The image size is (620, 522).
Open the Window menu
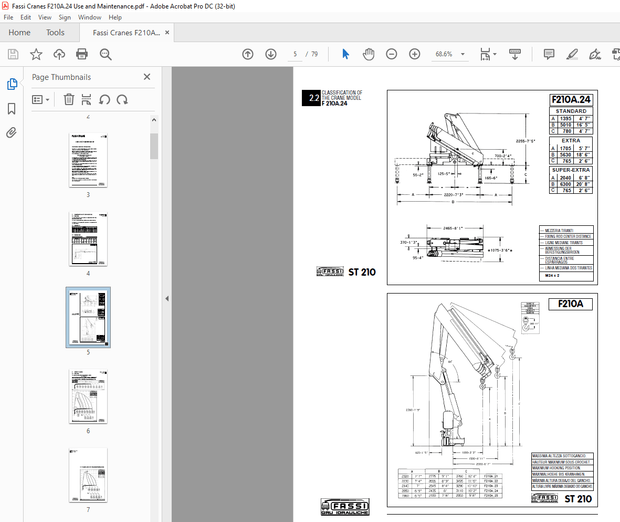(x=89, y=17)
